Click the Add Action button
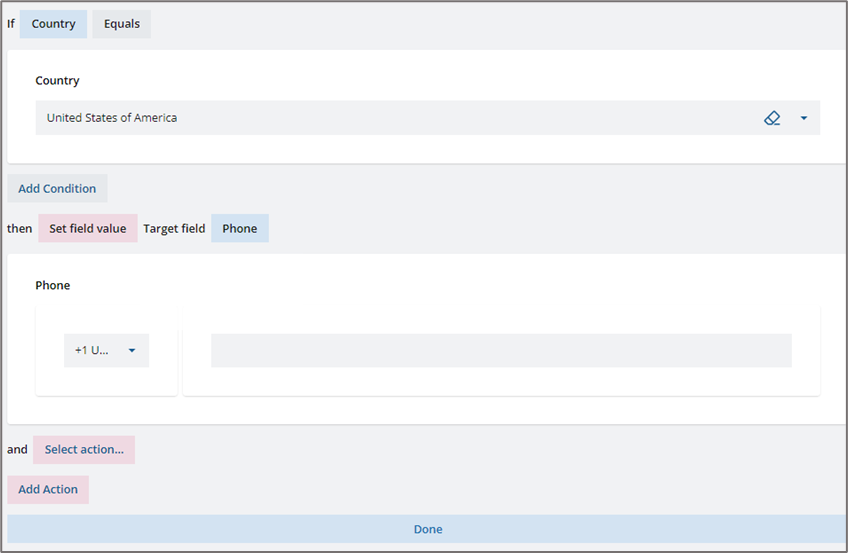The width and height of the screenshot is (848, 553). point(48,489)
